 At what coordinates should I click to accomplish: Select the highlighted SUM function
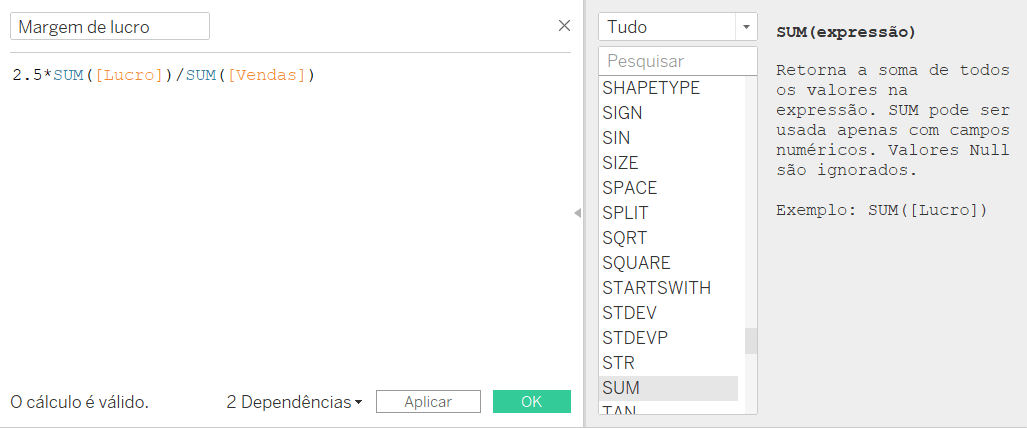[668, 388]
